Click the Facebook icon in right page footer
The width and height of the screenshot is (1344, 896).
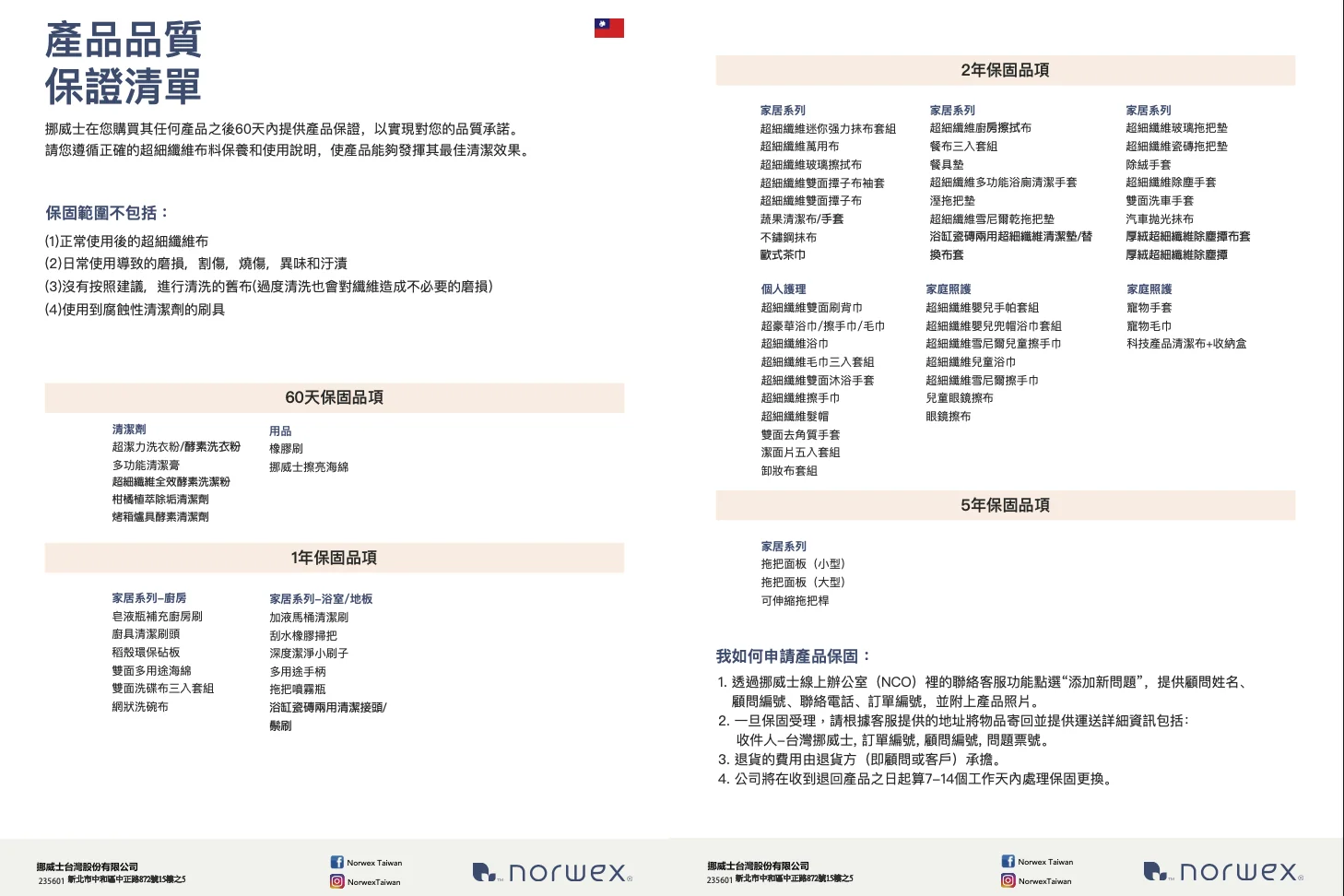point(1008,861)
